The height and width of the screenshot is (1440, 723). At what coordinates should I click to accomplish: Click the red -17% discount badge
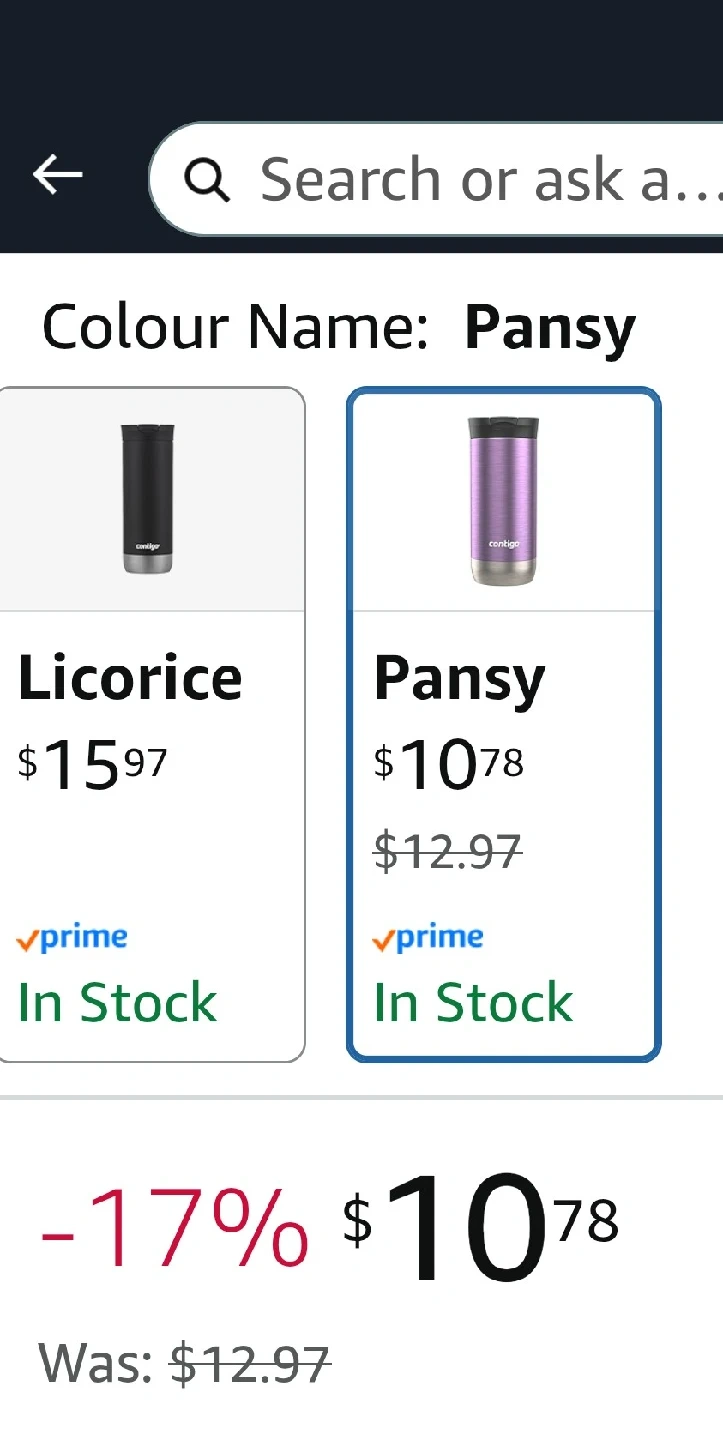(x=174, y=1226)
